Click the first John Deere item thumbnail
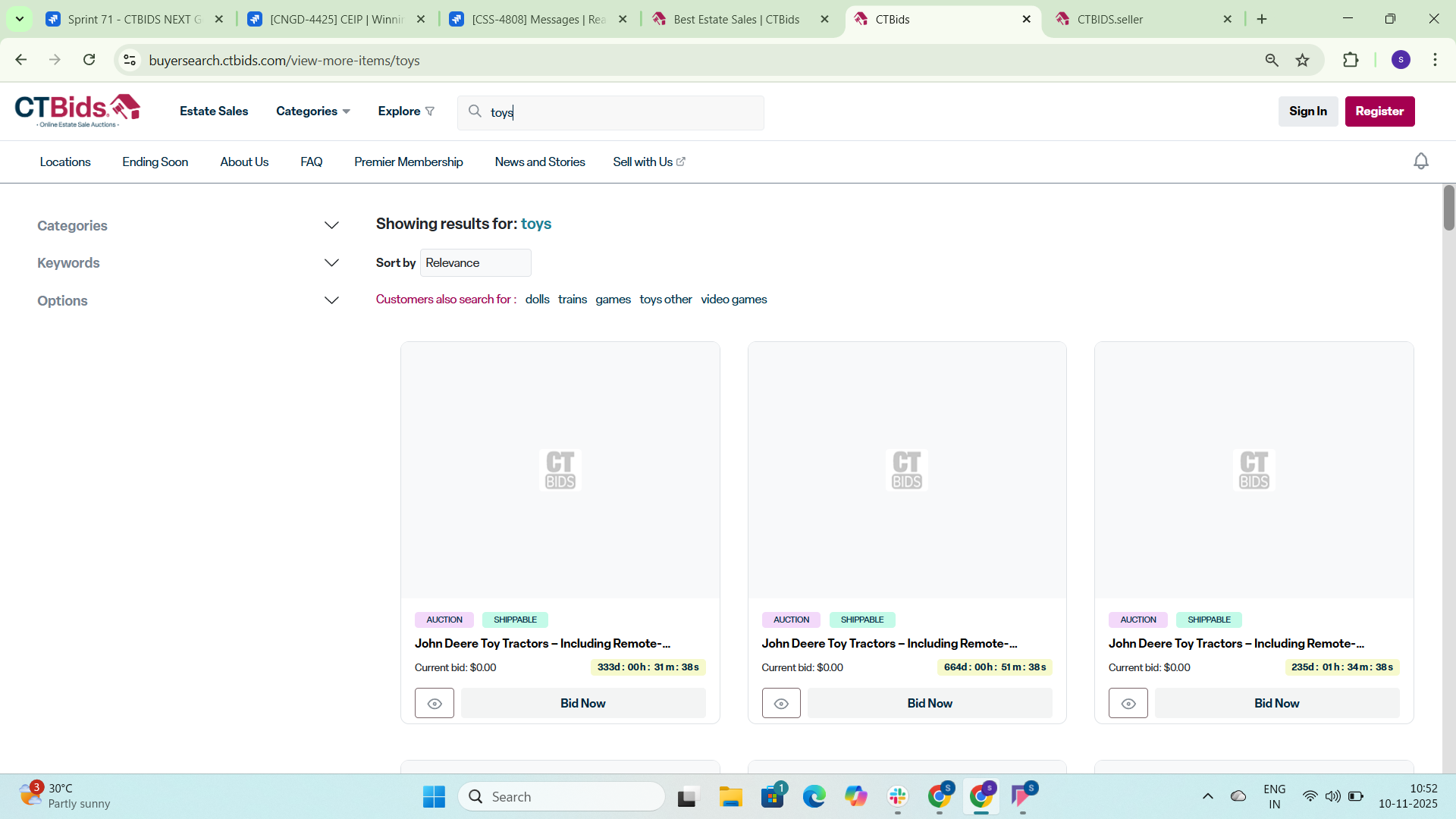This screenshot has height=819, width=1456. [560, 470]
